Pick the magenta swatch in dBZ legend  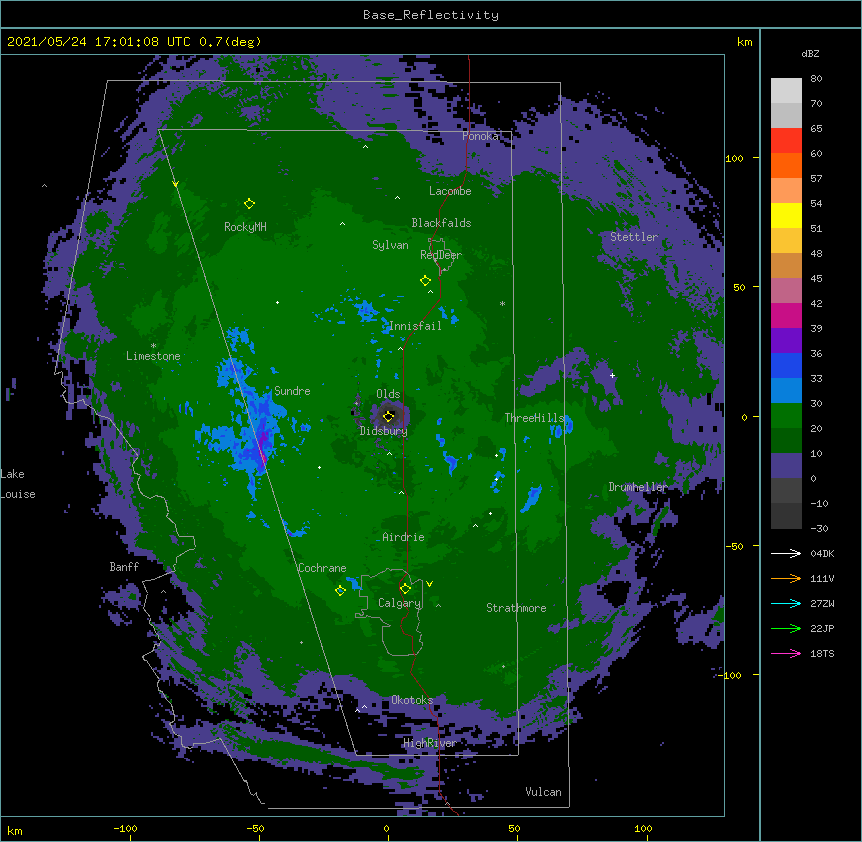point(786,315)
